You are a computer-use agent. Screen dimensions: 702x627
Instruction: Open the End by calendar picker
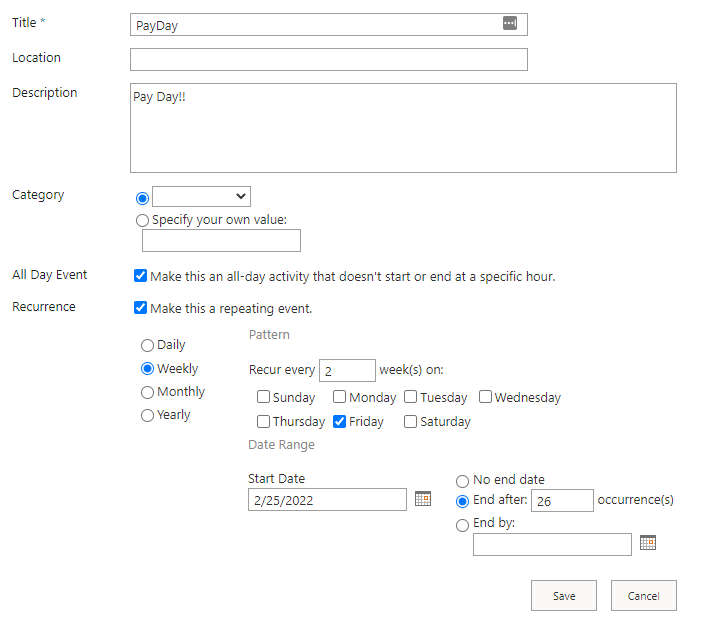click(x=648, y=542)
